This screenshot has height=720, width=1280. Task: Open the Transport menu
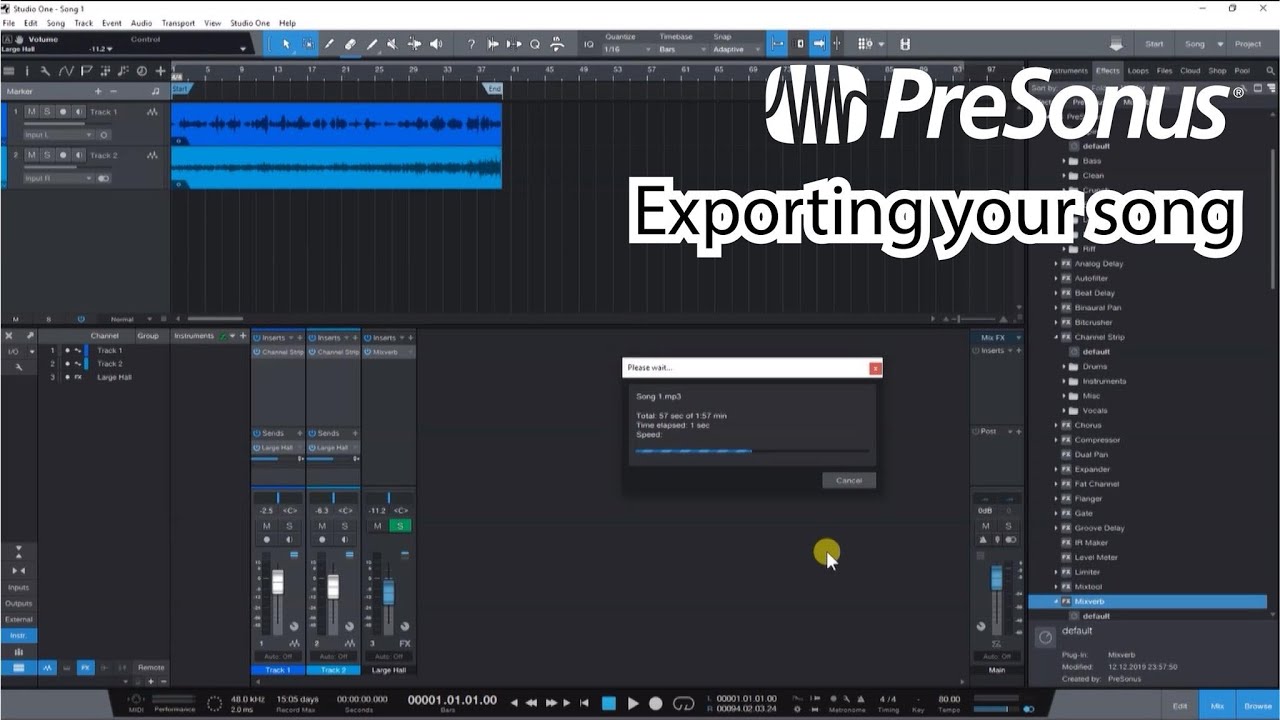178,22
